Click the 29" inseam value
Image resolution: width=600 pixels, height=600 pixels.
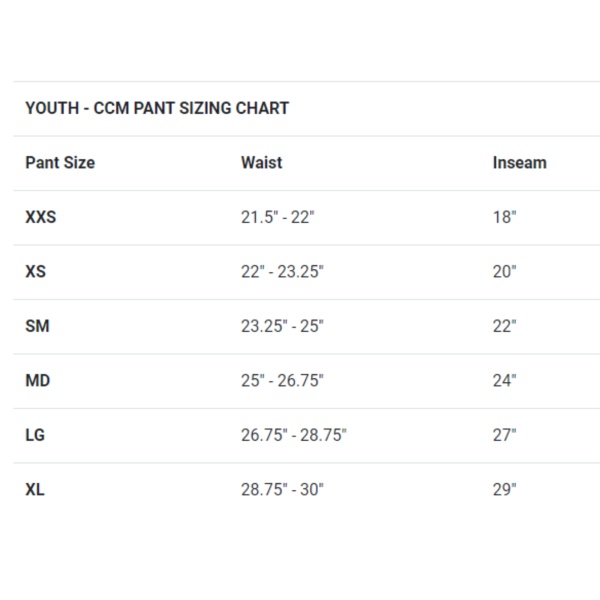[x=504, y=489]
